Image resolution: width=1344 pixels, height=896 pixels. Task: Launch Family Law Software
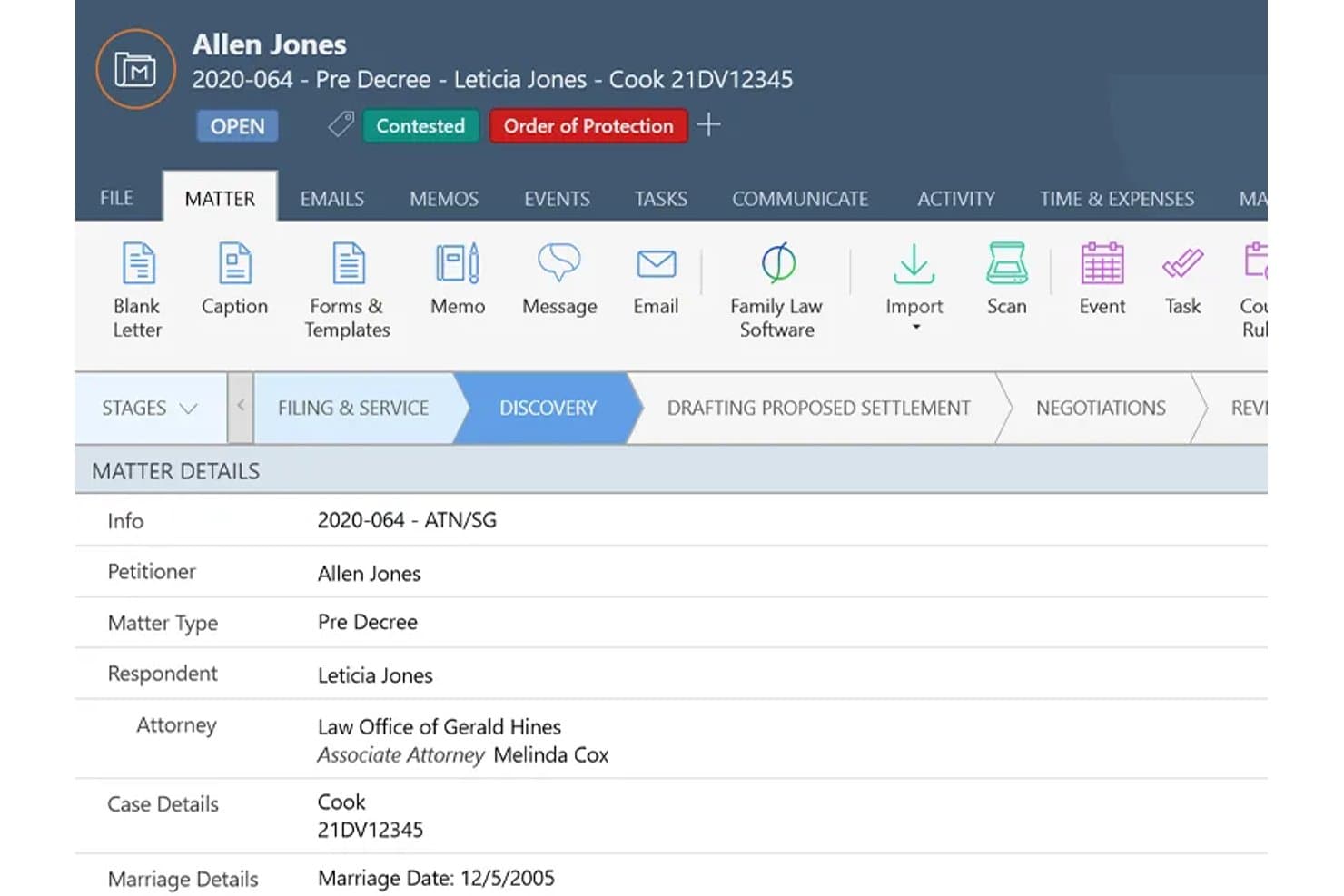(x=776, y=290)
